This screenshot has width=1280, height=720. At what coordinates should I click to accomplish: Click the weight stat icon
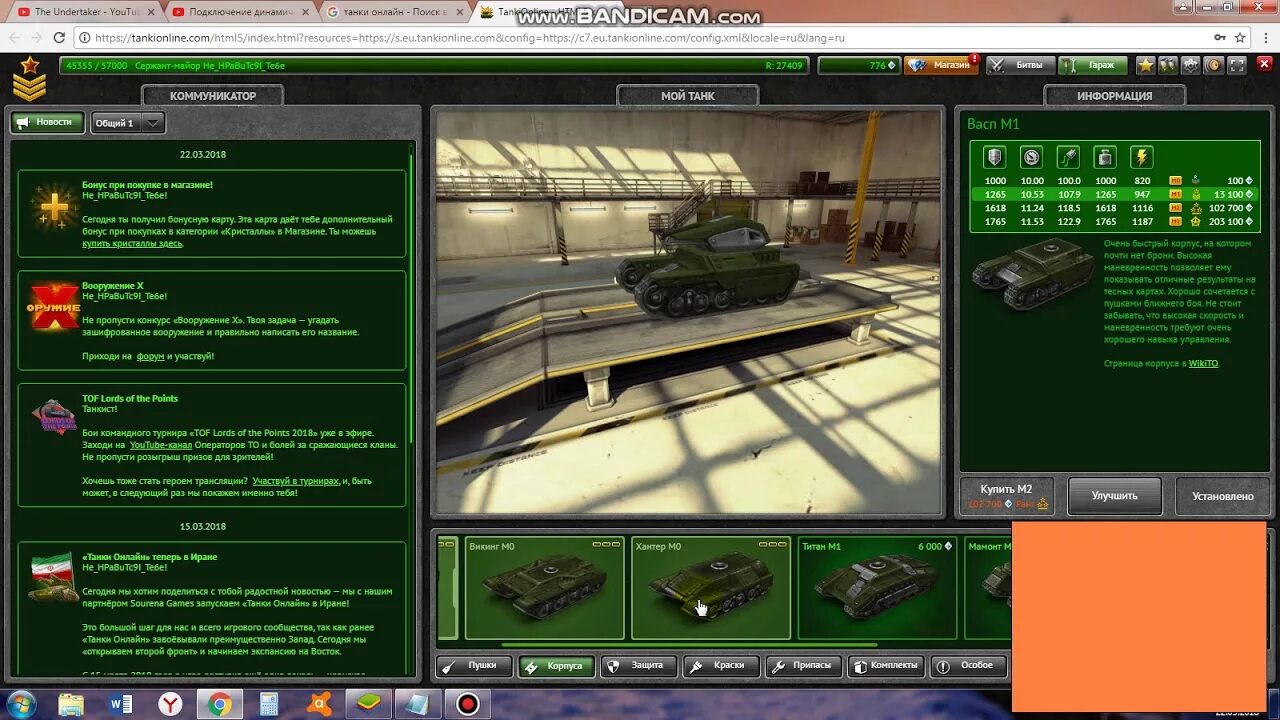tap(1105, 157)
